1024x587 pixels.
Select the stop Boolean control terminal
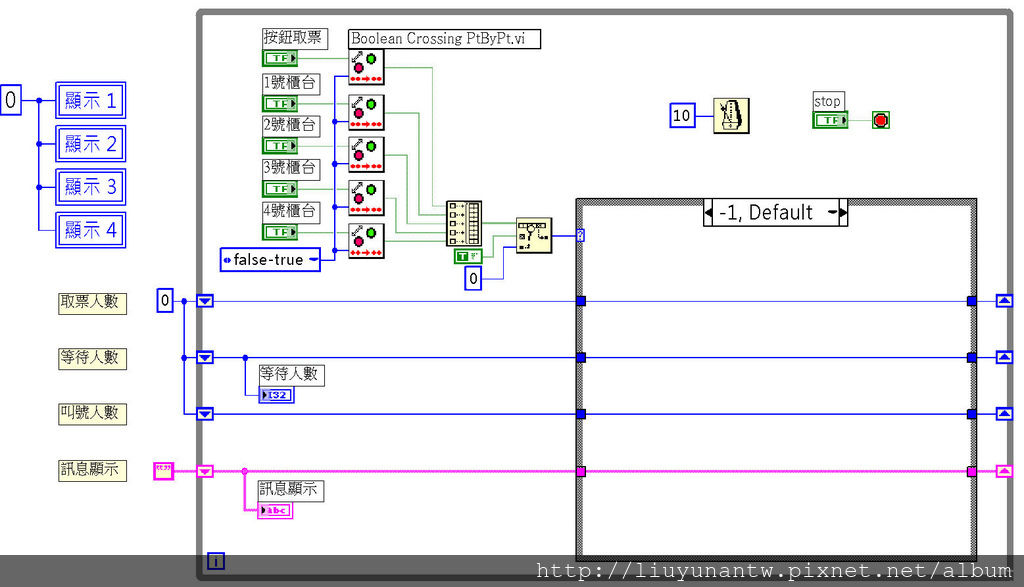point(830,120)
